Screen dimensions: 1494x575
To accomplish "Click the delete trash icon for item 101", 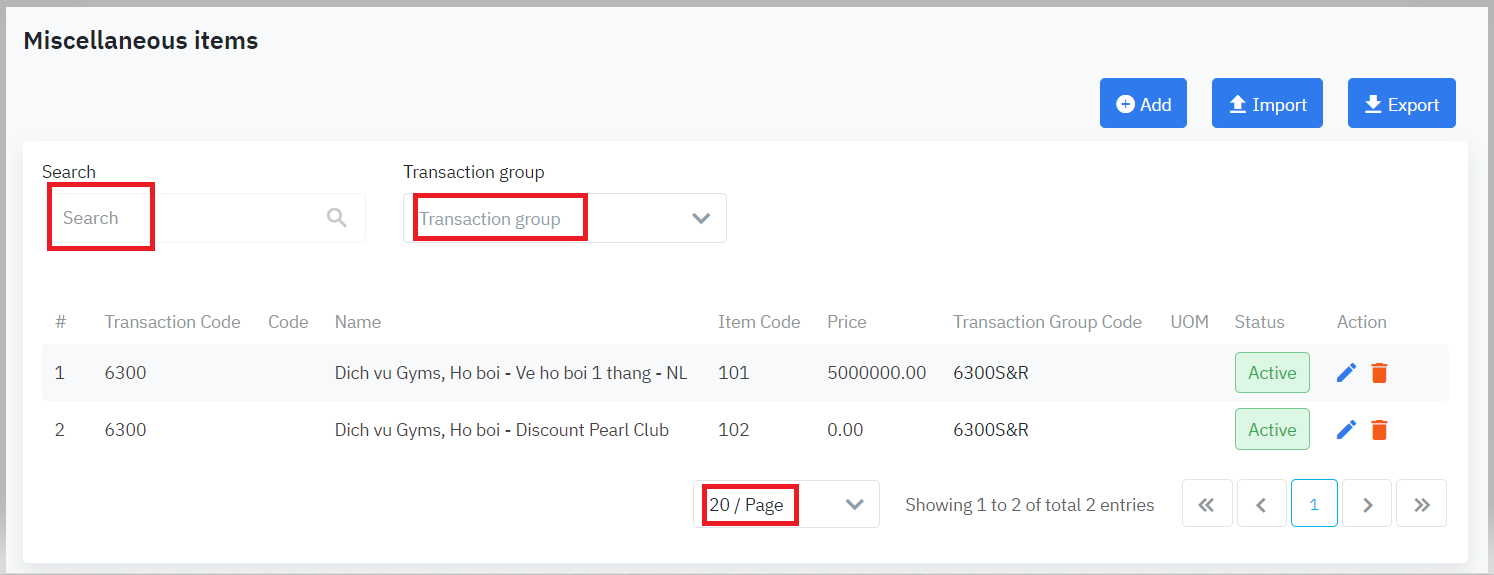I will pos(1379,373).
